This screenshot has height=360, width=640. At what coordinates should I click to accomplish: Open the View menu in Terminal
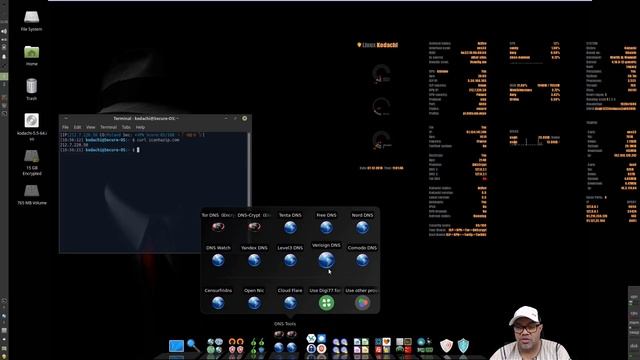(x=91, y=127)
